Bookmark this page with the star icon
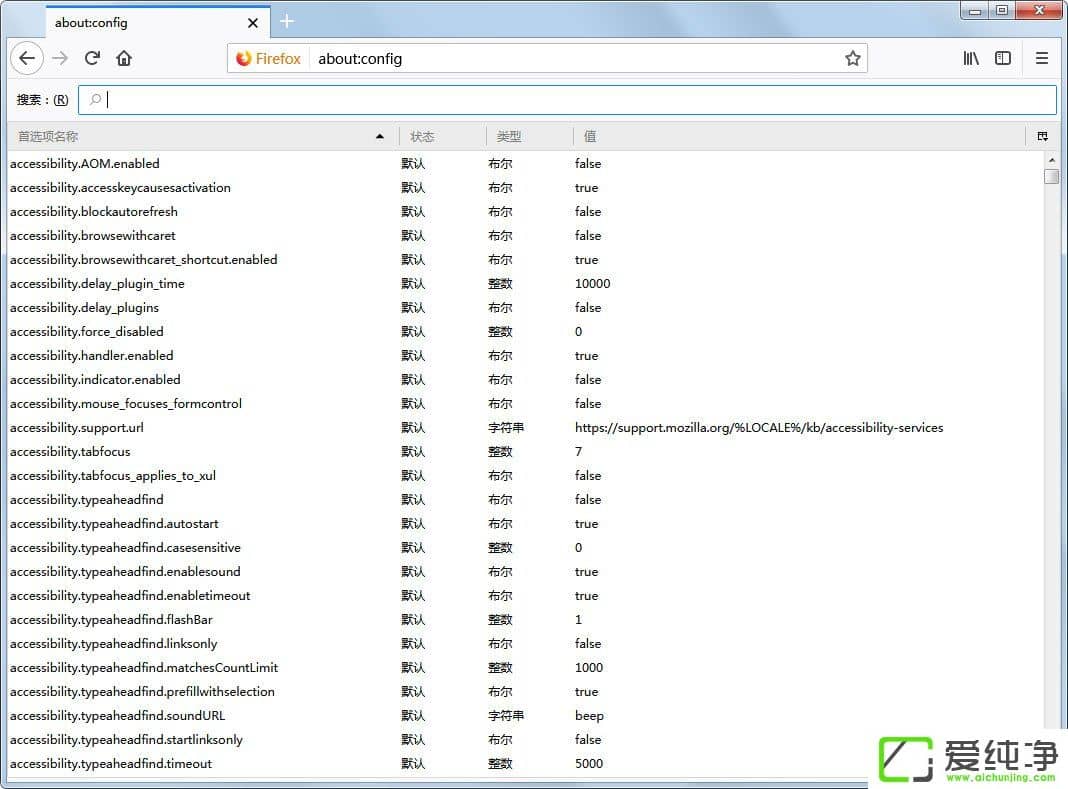The width and height of the screenshot is (1068, 789). tap(852, 59)
